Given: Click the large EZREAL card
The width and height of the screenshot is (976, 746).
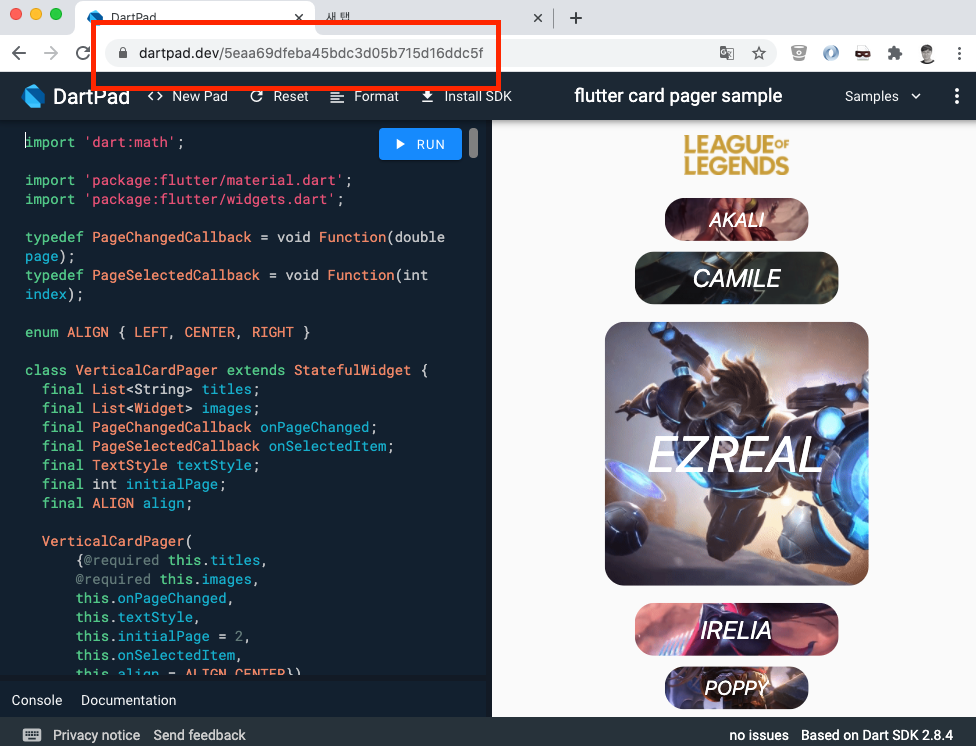Looking at the screenshot, I should [x=736, y=453].
